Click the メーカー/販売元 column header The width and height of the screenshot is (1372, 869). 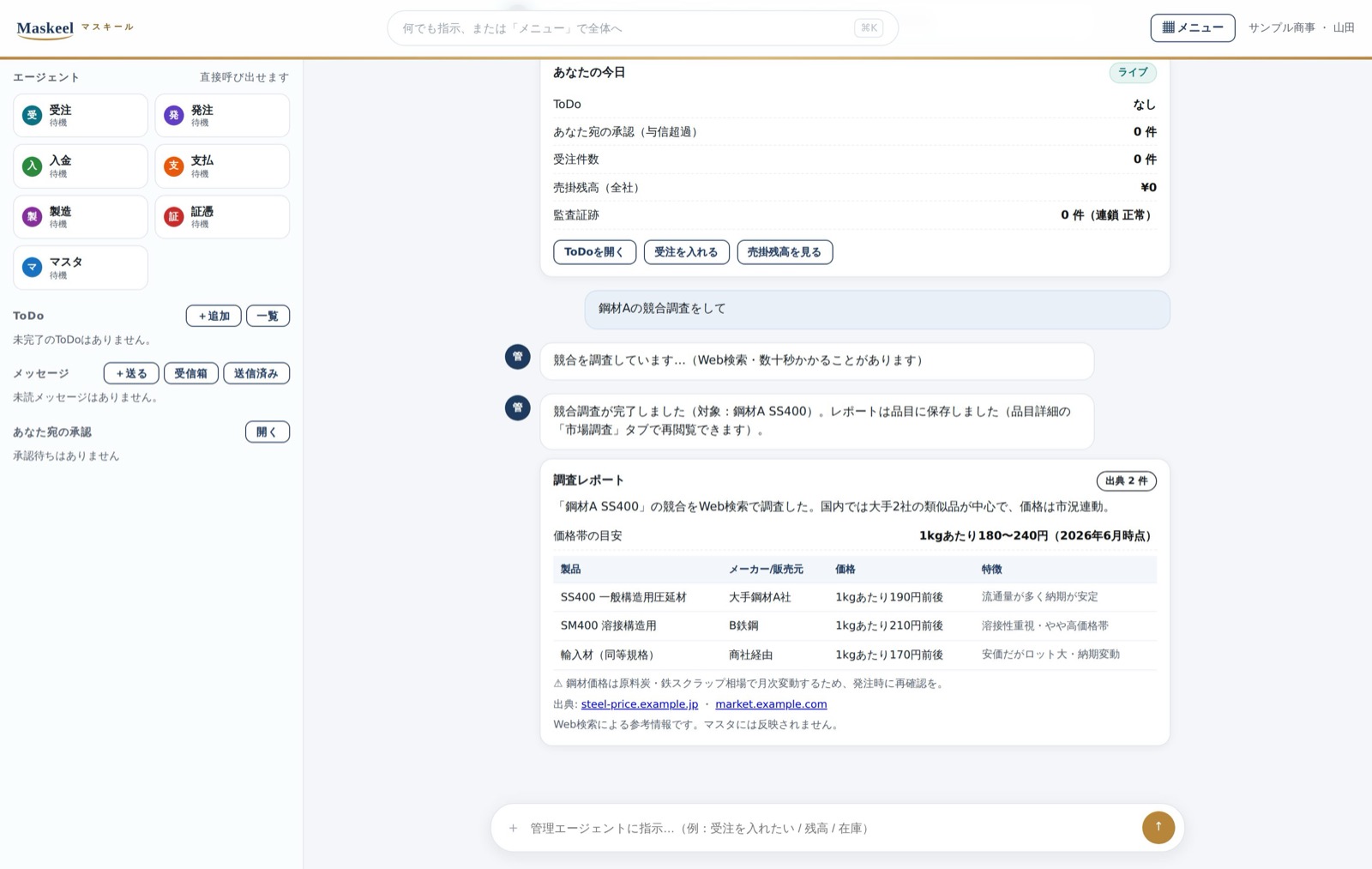(766, 570)
